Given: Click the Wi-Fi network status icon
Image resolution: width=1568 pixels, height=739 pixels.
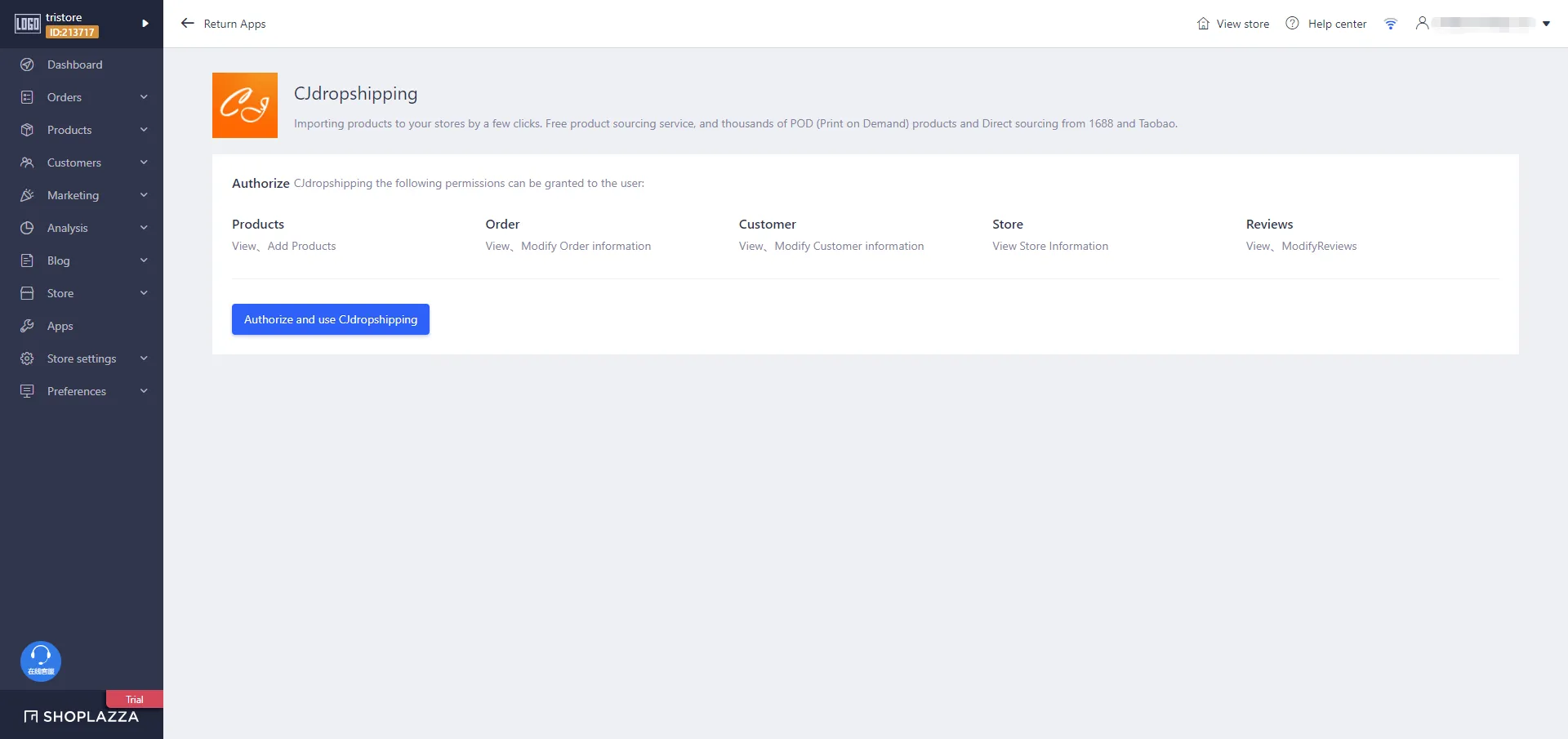Looking at the screenshot, I should tap(1390, 24).
